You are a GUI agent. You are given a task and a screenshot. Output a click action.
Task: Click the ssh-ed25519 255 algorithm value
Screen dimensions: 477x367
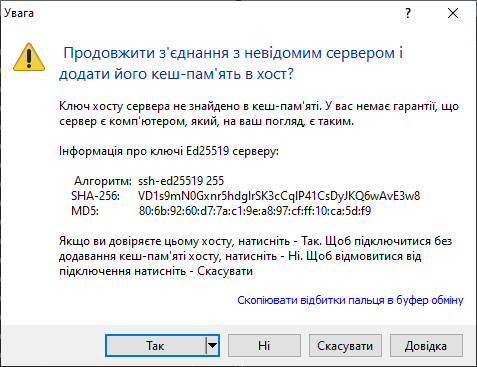181,181
